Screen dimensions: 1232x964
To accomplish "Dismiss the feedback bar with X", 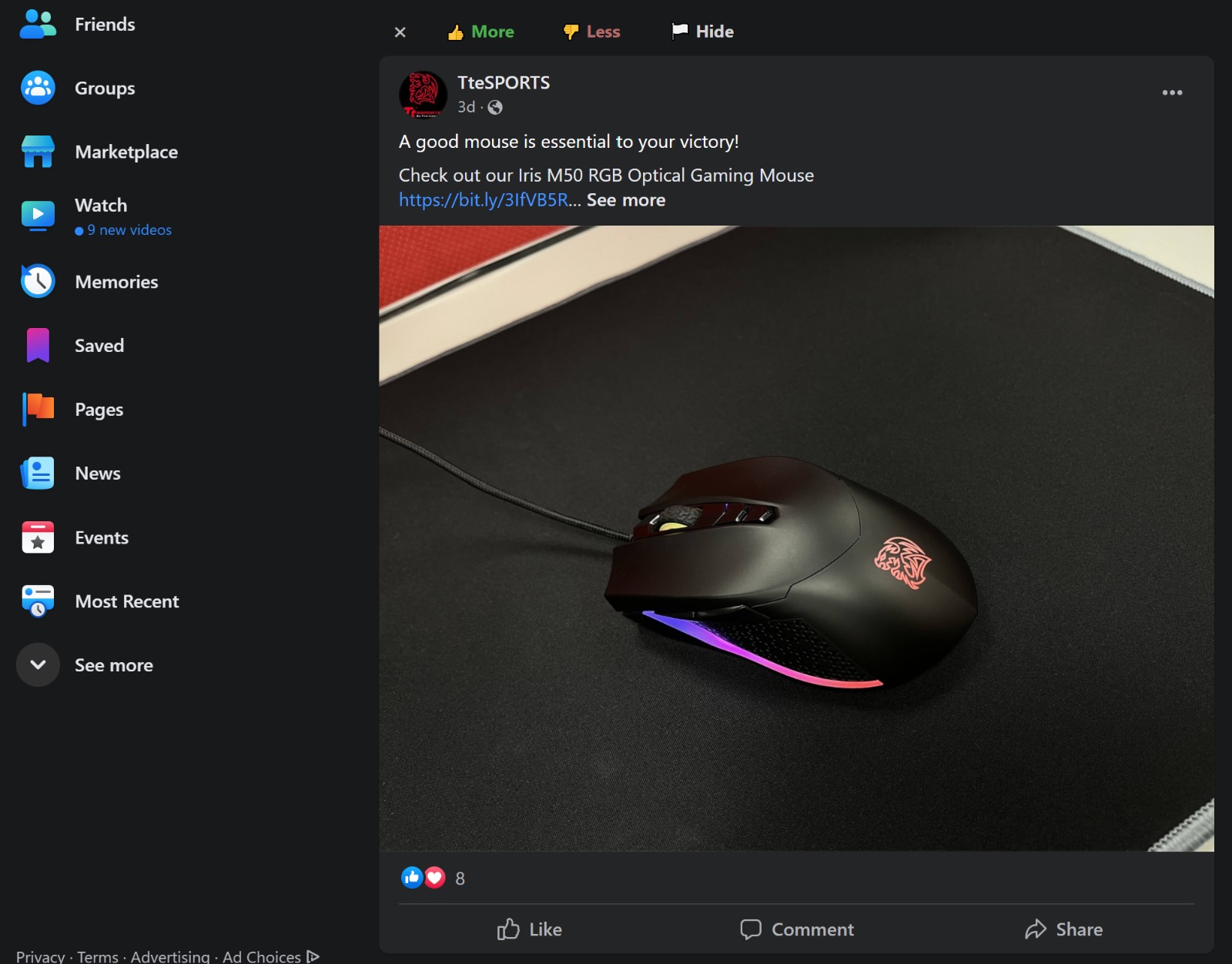I will pyautogui.click(x=400, y=32).
